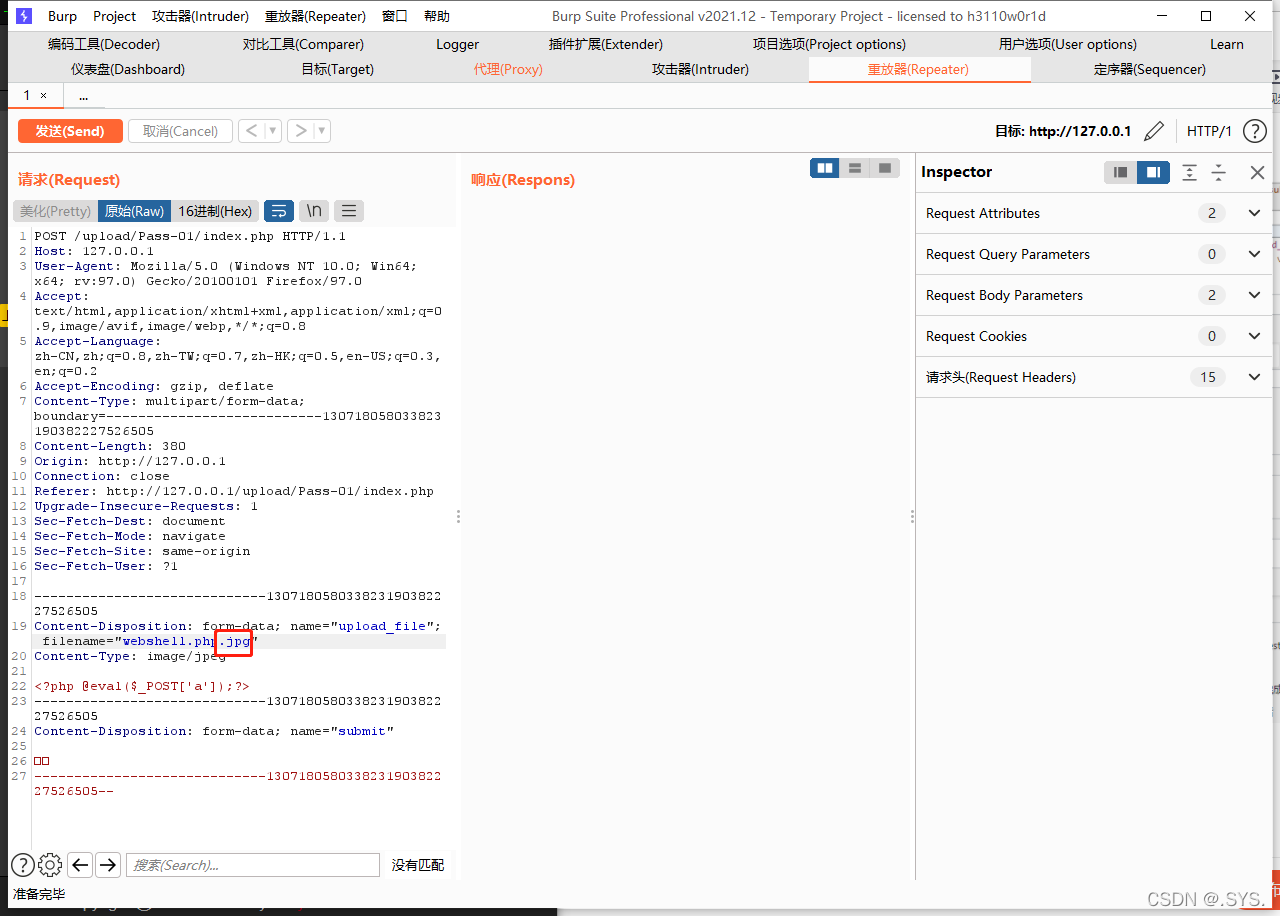Click the pencil icon to edit target
1280x916 pixels.
tap(1154, 131)
